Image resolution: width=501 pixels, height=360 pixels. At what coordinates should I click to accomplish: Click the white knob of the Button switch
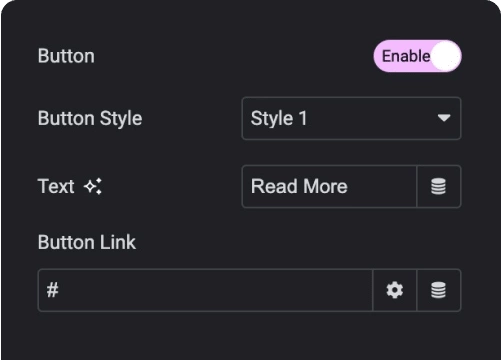click(x=446, y=56)
